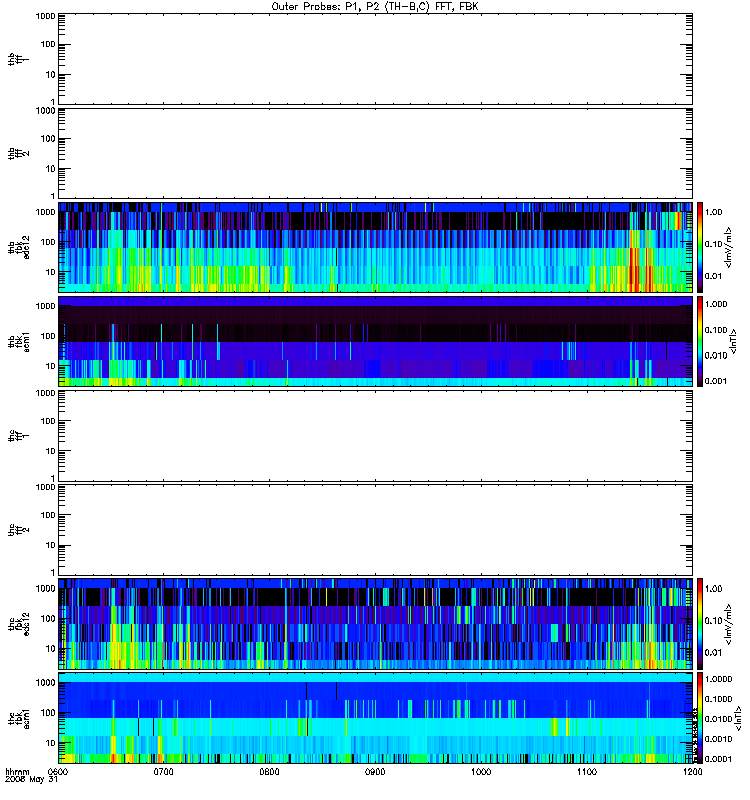Click the empty thb fff 1 plot panel
This screenshot has height=800, width=750.
click(x=376, y=59)
